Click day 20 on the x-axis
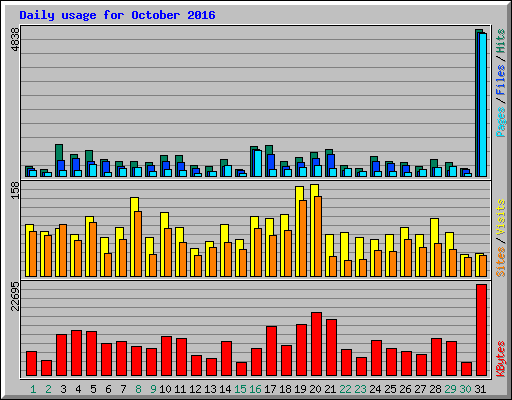512x400 pixels. point(315,389)
